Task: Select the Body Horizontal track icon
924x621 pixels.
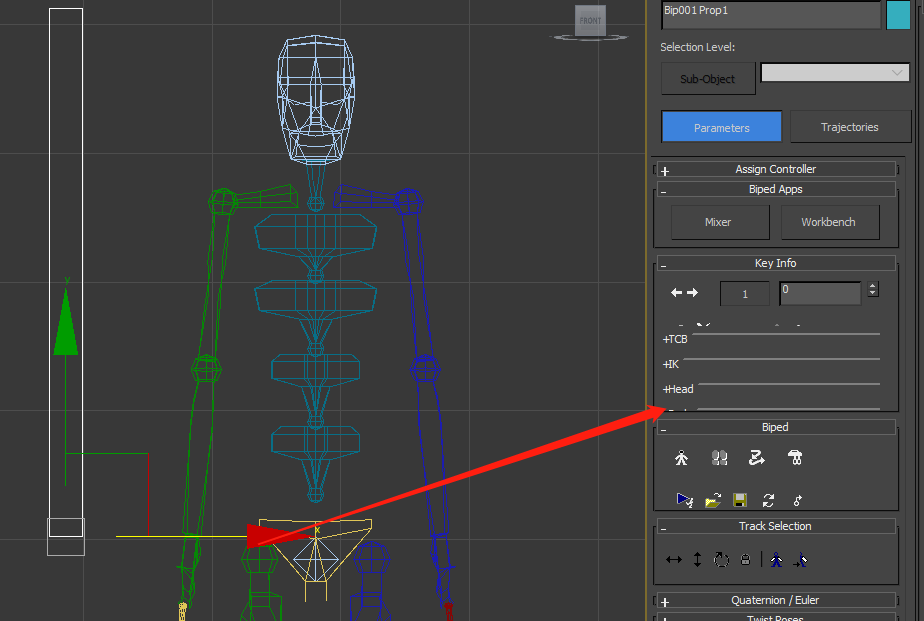Action: point(674,560)
